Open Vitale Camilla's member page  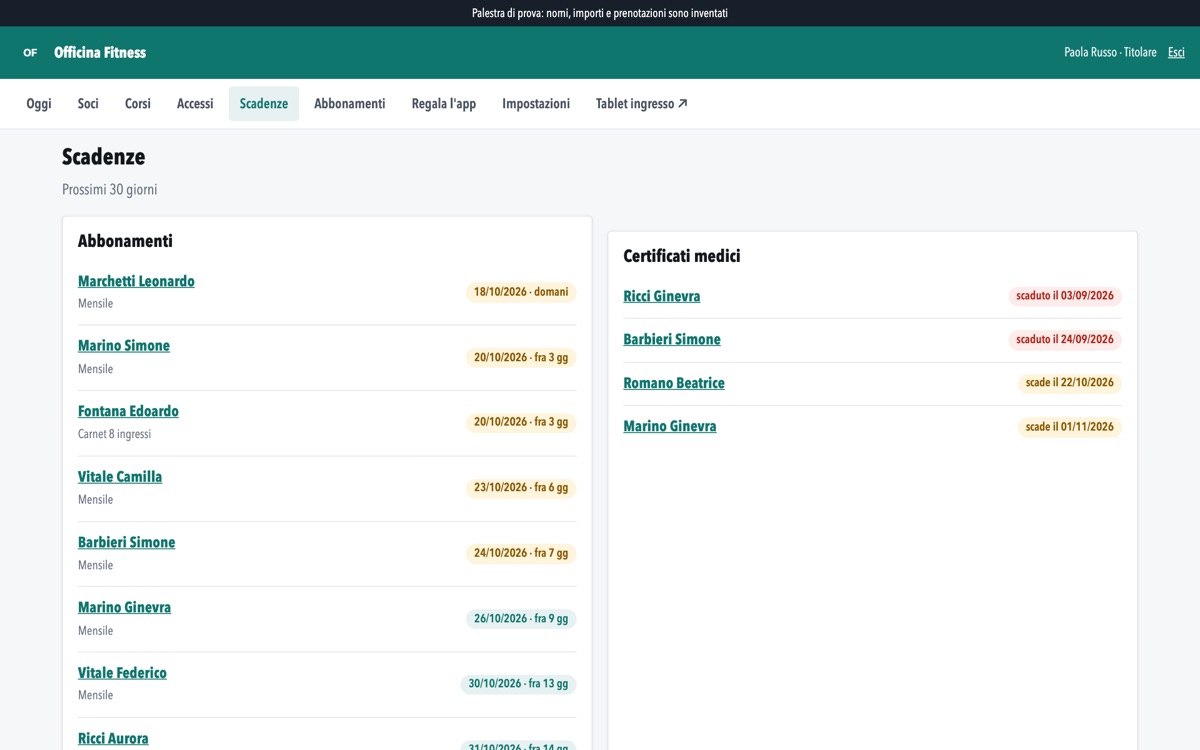coord(120,477)
